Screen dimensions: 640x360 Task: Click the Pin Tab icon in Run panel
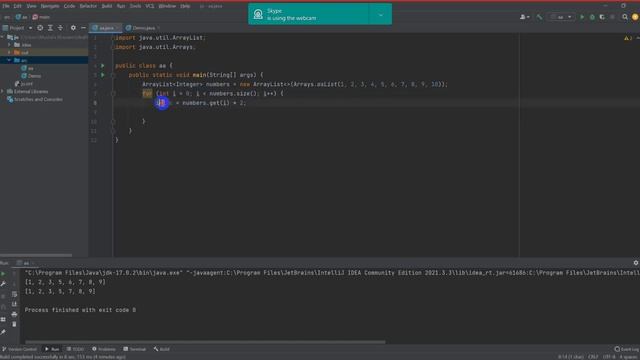[x=3, y=332]
